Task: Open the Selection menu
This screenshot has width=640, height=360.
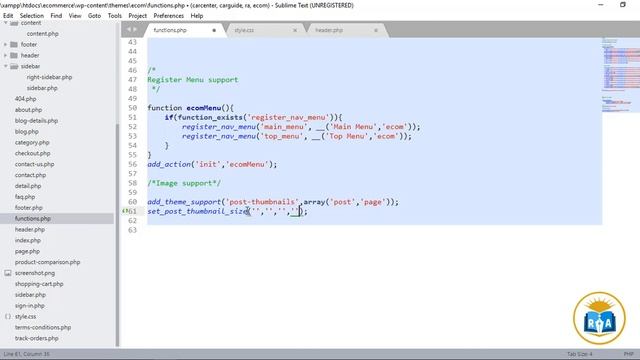Action: point(31,16)
